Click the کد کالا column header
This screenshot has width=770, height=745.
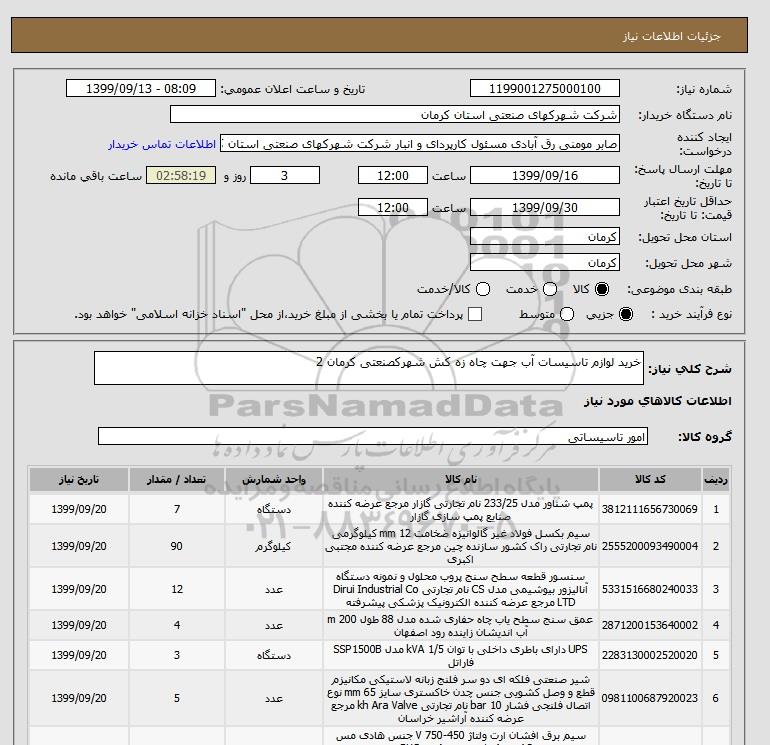tap(650, 479)
